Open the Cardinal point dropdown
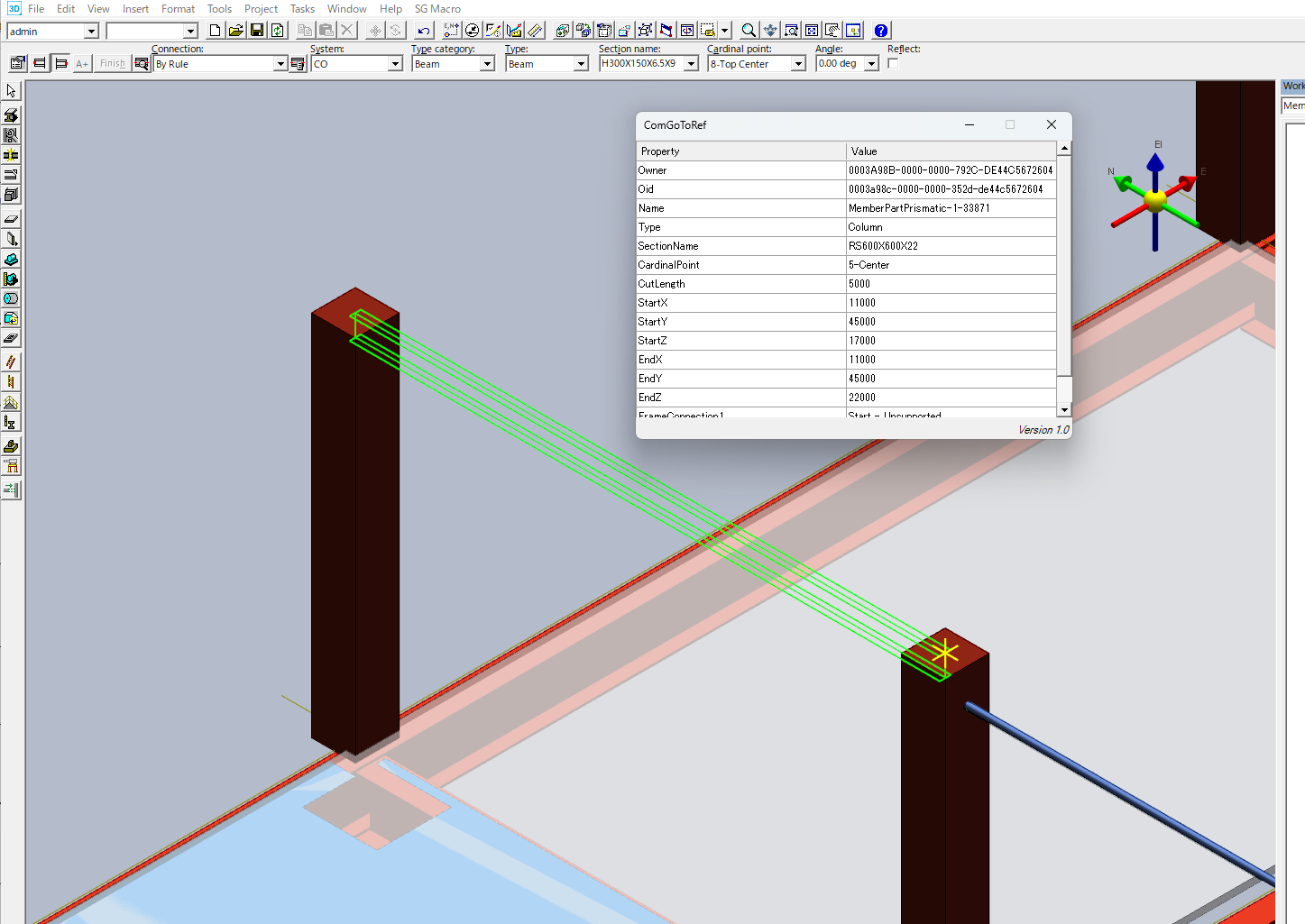 point(798,64)
